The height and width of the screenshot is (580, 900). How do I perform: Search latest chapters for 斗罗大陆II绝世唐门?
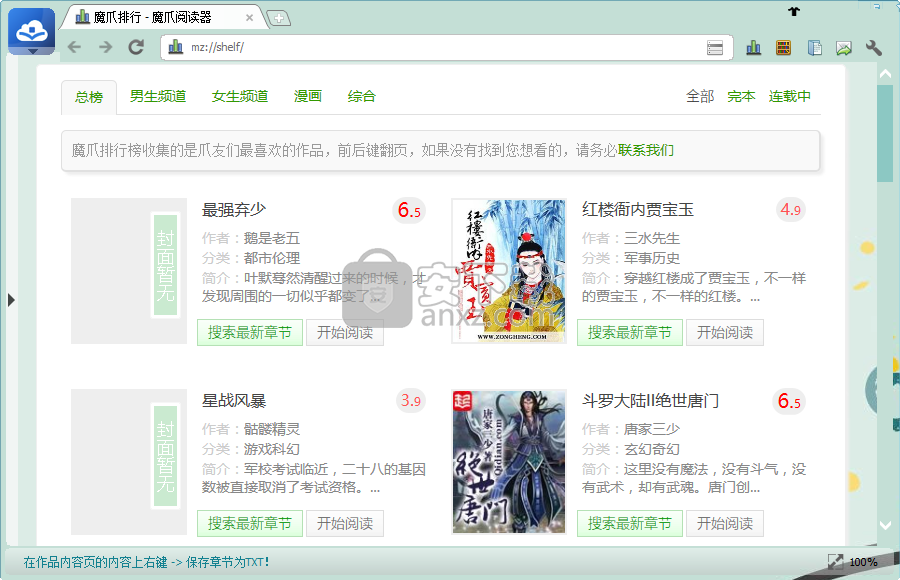pos(630,523)
